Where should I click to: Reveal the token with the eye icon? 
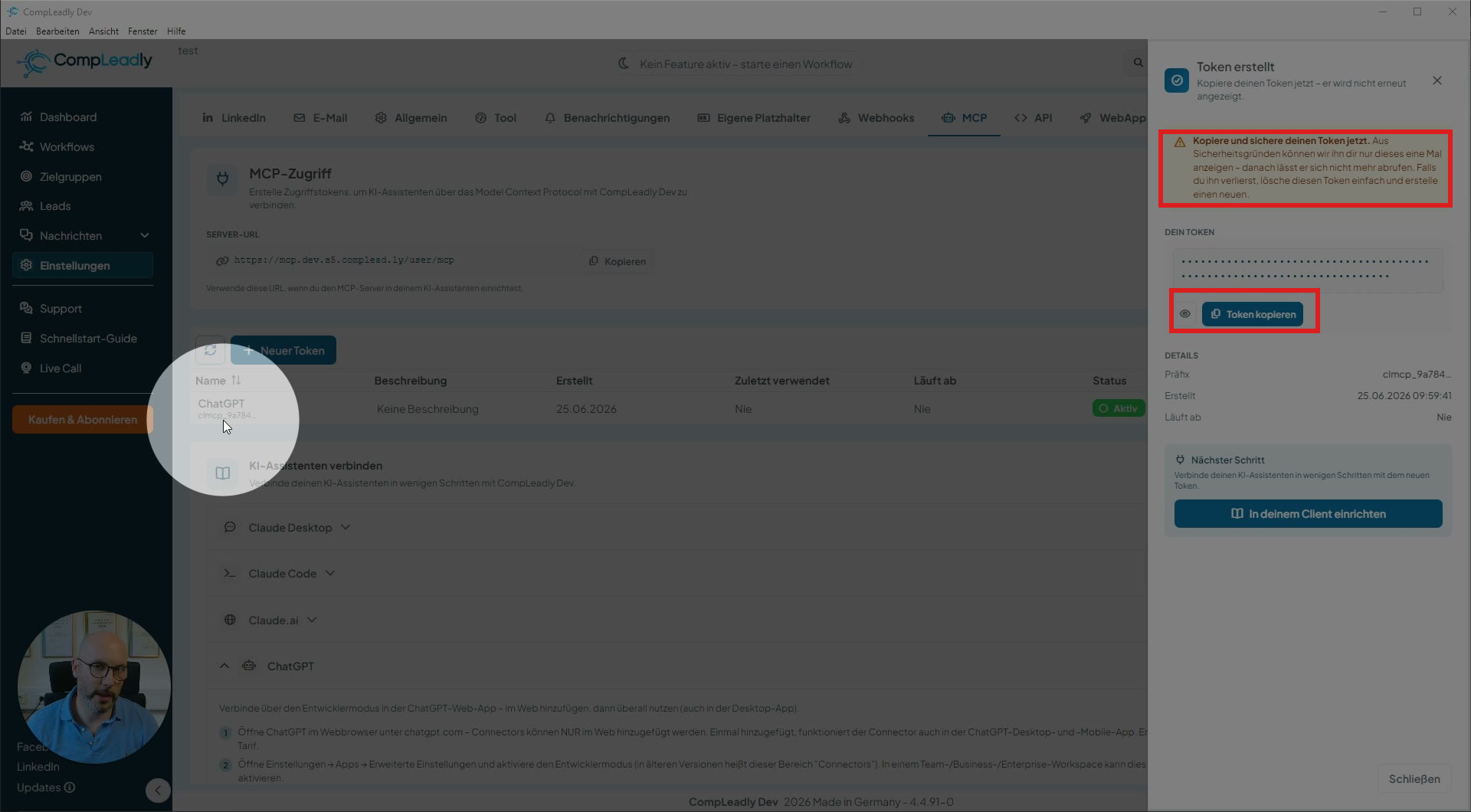(x=1185, y=314)
